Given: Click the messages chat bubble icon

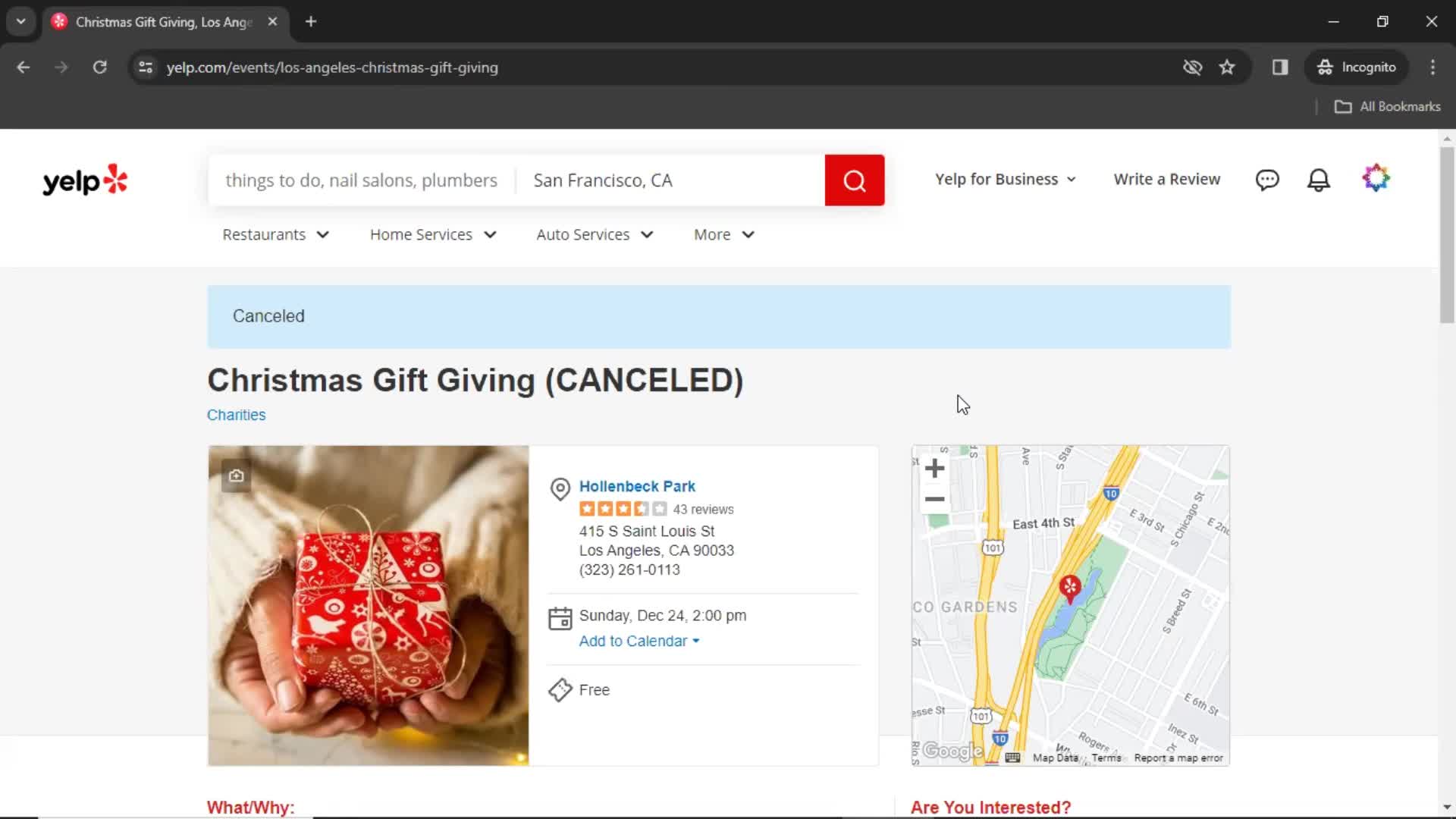Looking at the screenshot, I should [x=1267, y=179].
